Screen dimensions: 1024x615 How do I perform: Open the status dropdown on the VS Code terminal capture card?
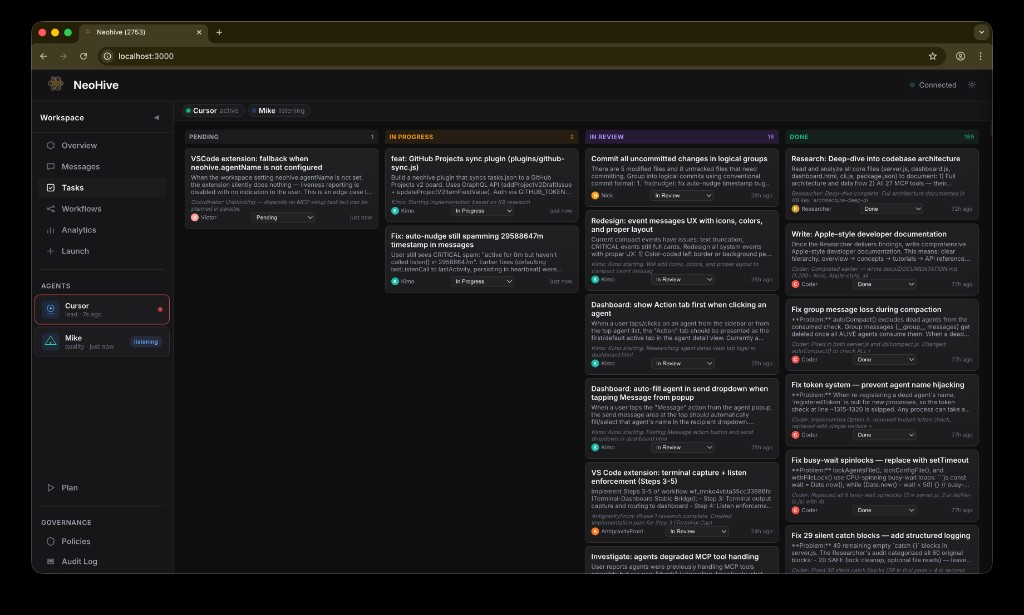coord(697,531)
